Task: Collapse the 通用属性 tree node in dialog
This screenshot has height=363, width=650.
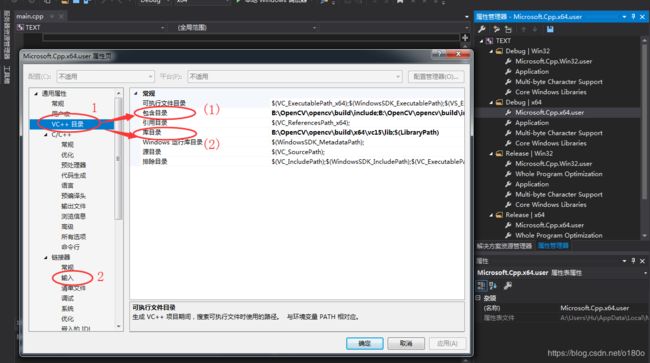Action: (x=36, y=94)
